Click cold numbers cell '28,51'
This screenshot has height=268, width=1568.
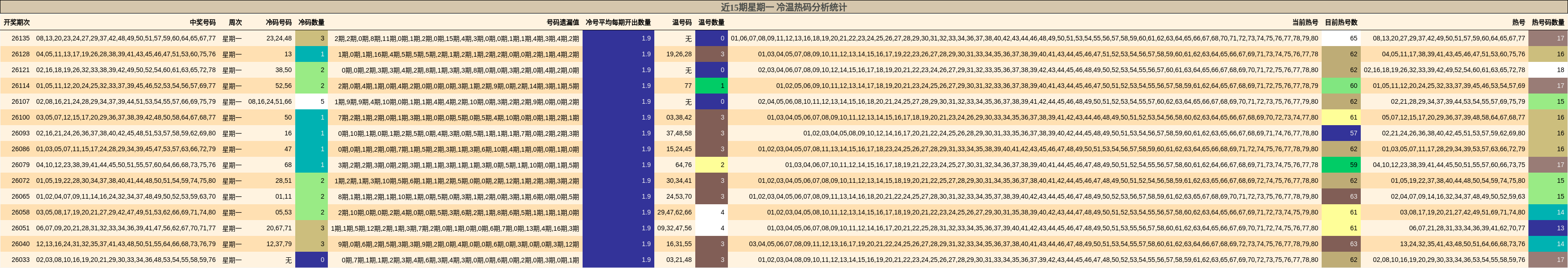point(284,181)
